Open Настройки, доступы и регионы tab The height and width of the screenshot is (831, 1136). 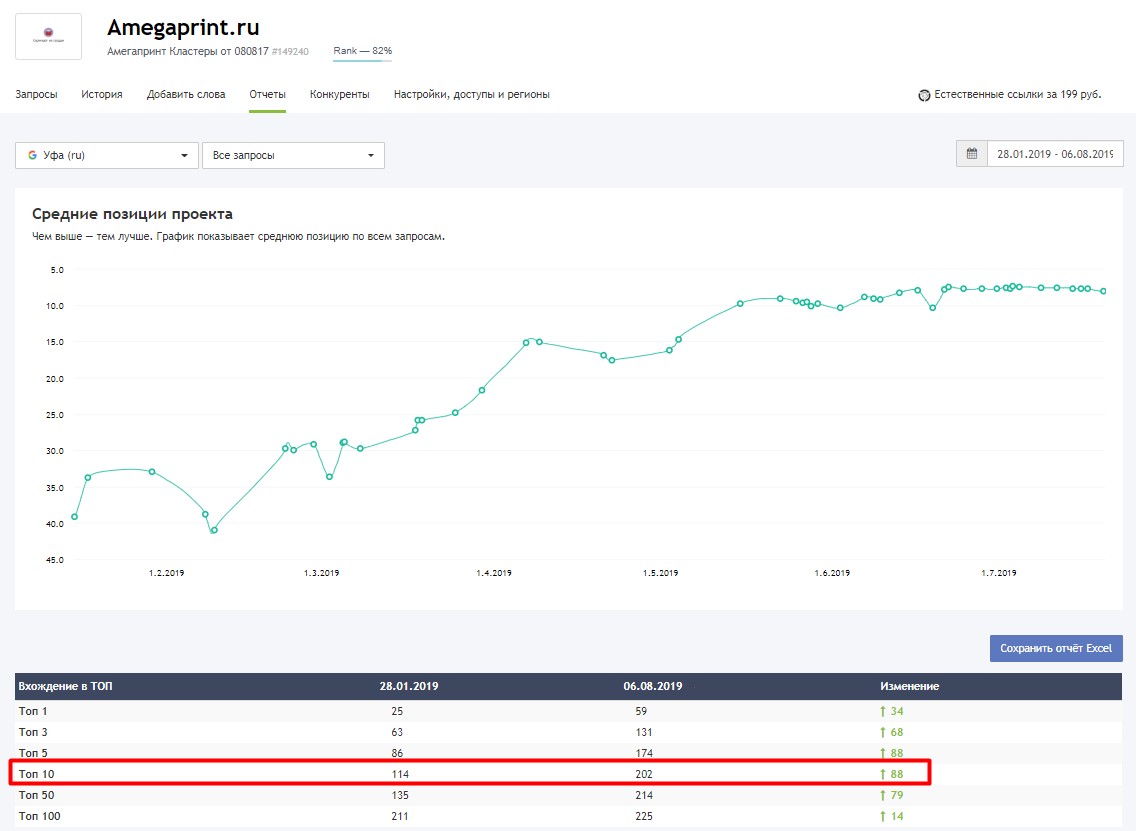pos(472,94)
